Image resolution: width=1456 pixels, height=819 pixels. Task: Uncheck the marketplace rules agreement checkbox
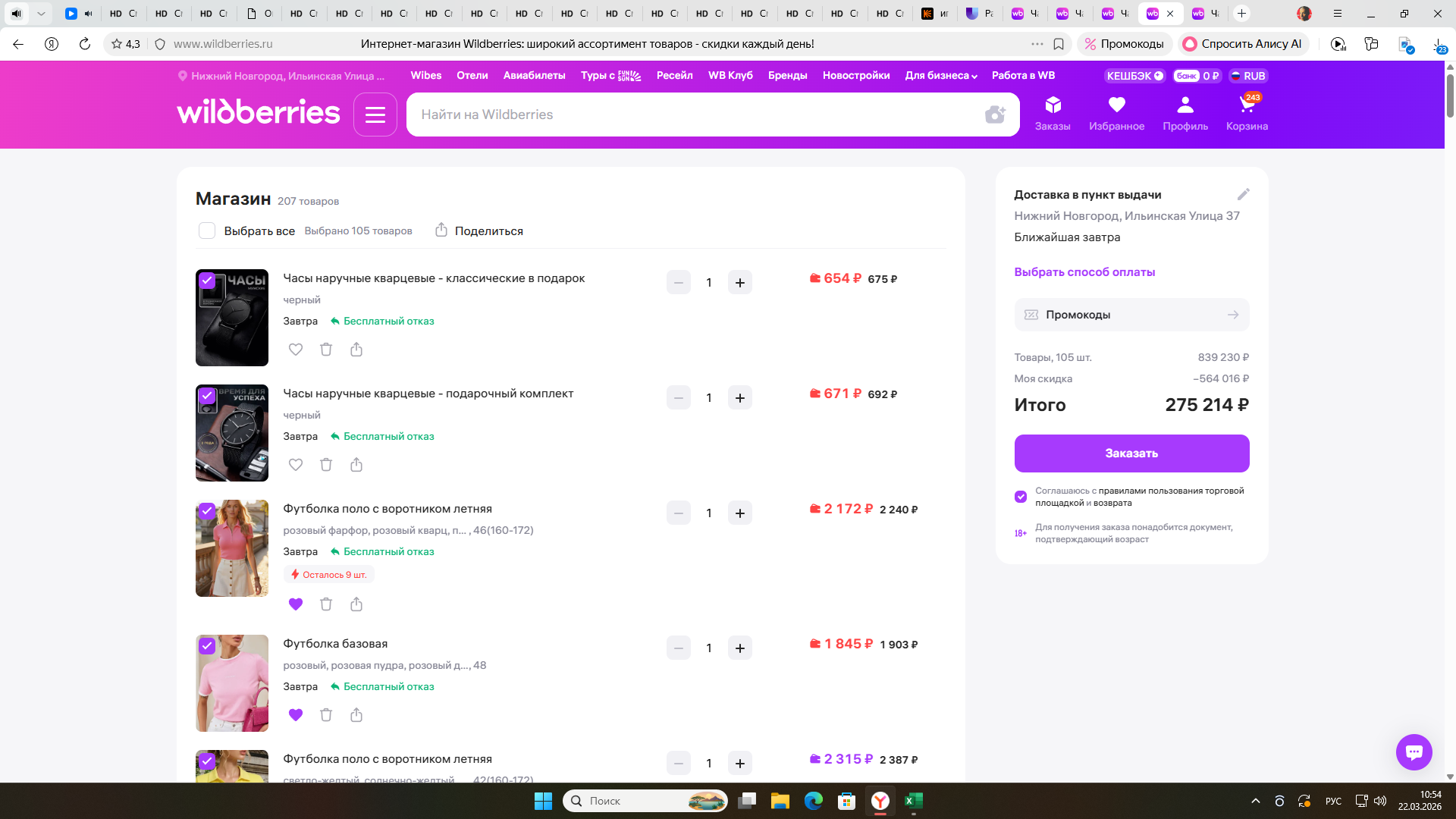click(x=1021, y=497)
